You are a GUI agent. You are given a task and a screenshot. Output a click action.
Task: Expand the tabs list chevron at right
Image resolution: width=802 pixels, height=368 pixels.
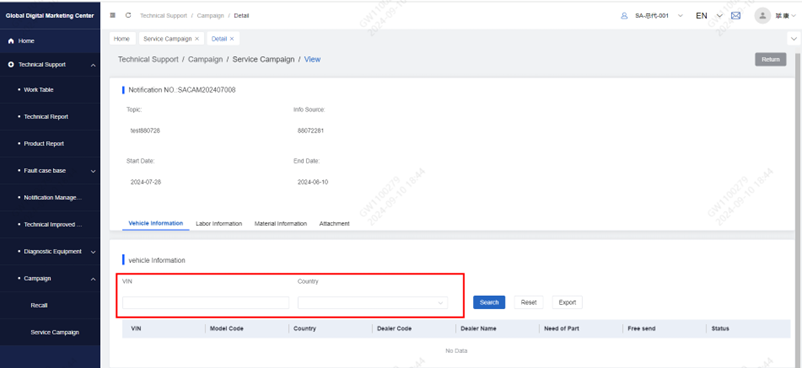[794, 39]
